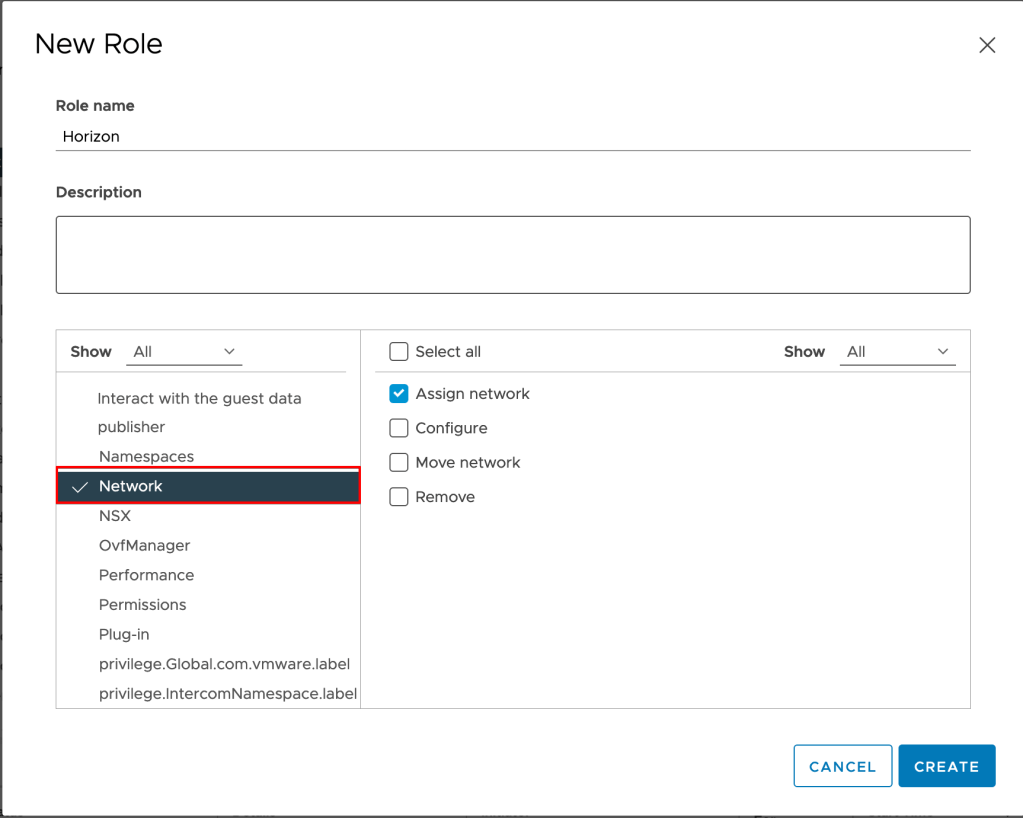
Task: Select Interact with the guest data publisher
Action: (198, 412)
